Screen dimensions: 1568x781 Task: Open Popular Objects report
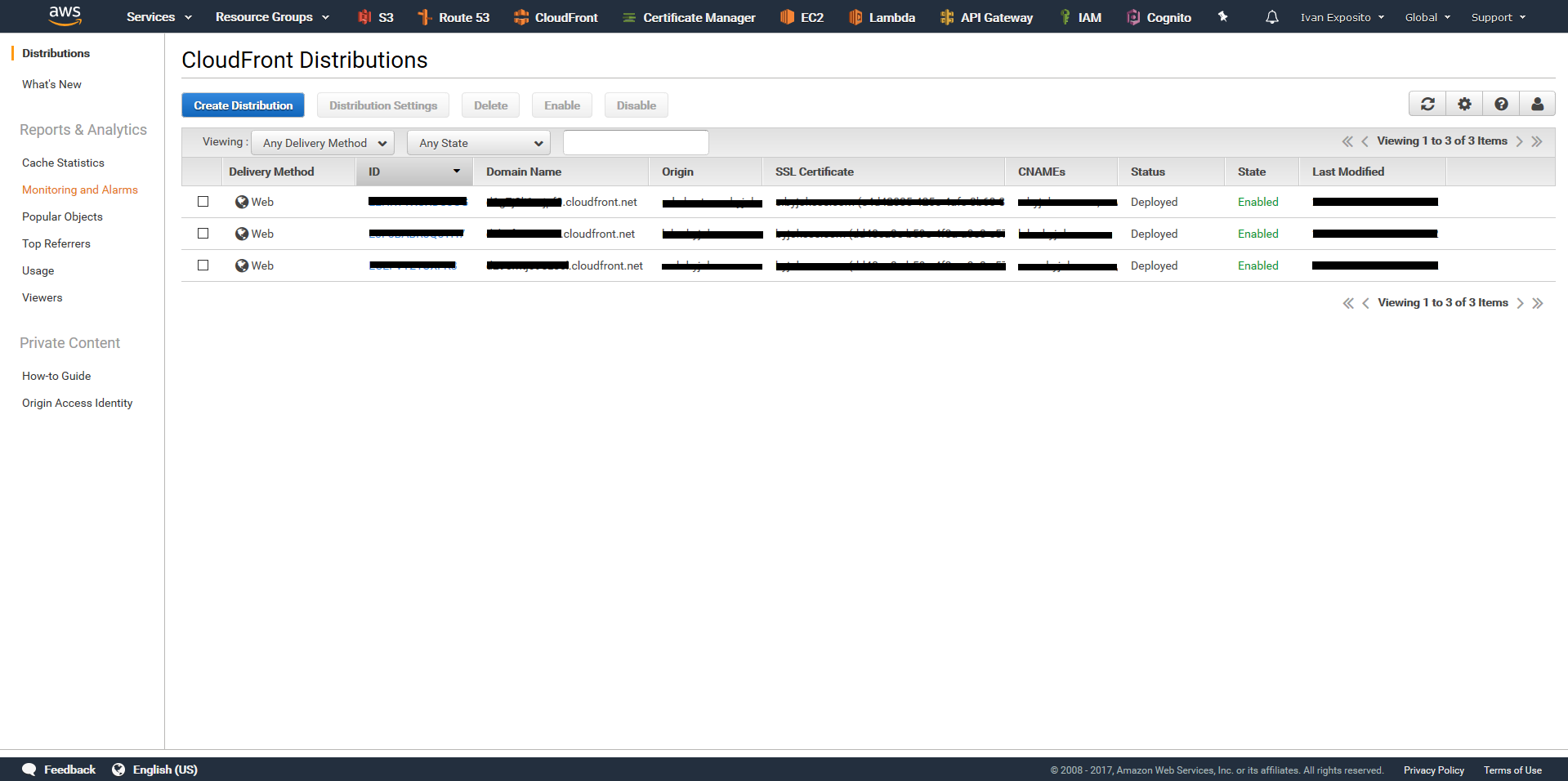(x=62, y=216)
